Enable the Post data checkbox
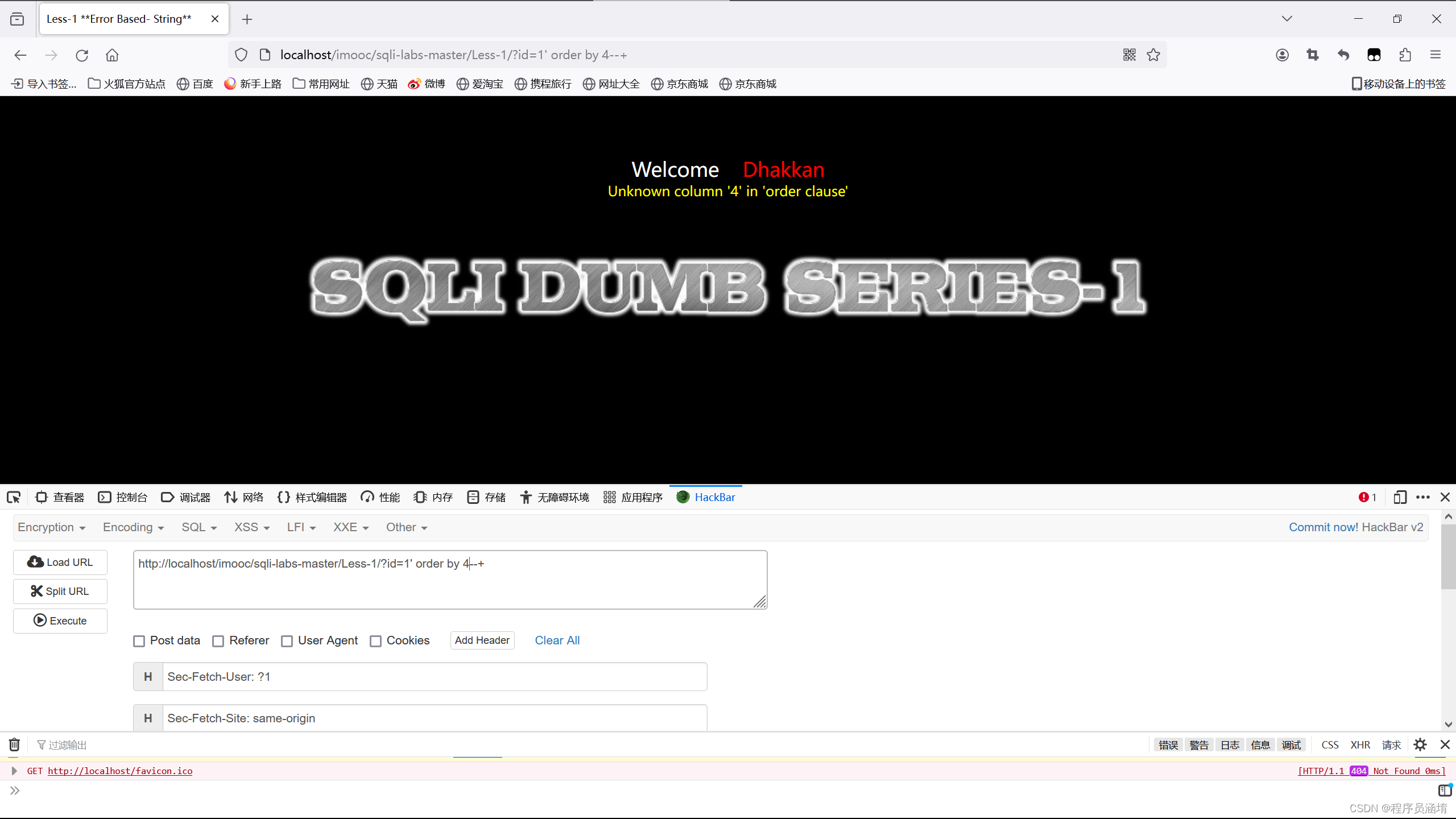Image resolution: width=1456 pixels, height=819 pixels. coord(139,641)
